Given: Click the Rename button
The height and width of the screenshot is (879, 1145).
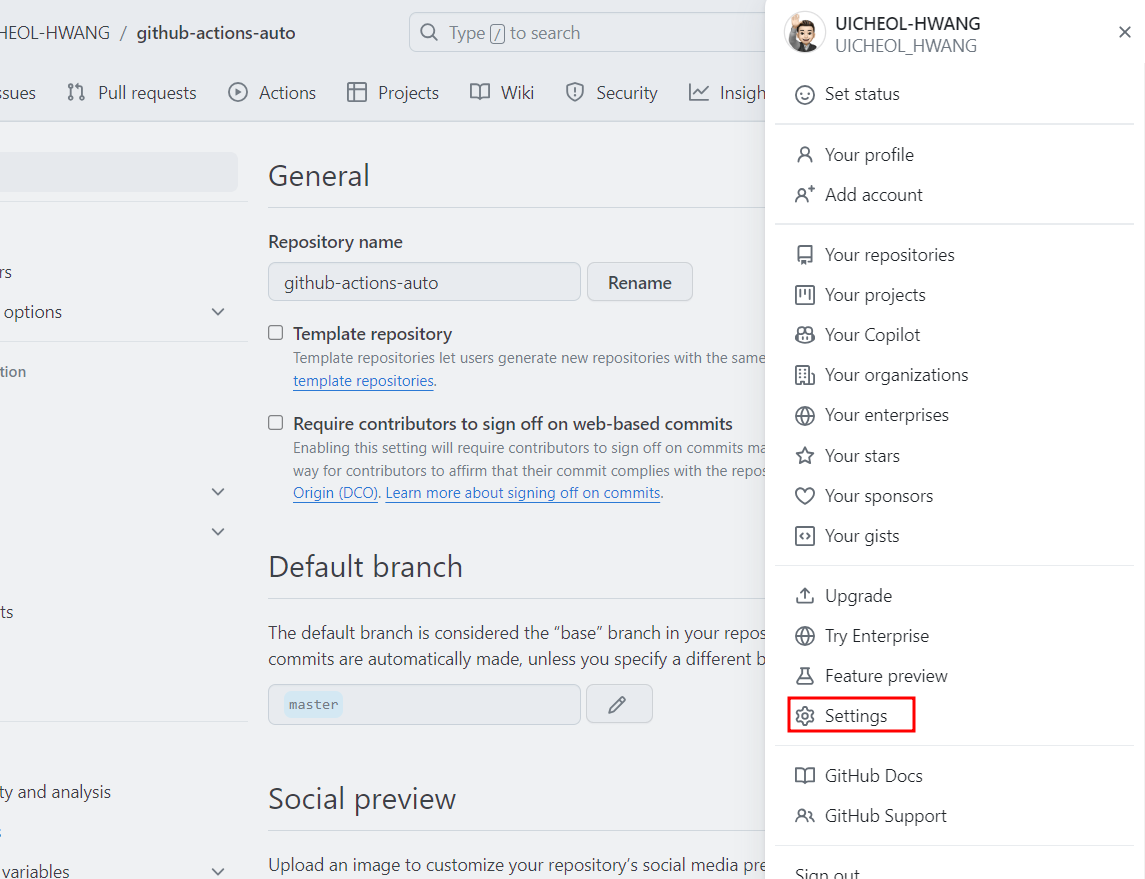Looking at the screenshot, I should tap(640, 282).
